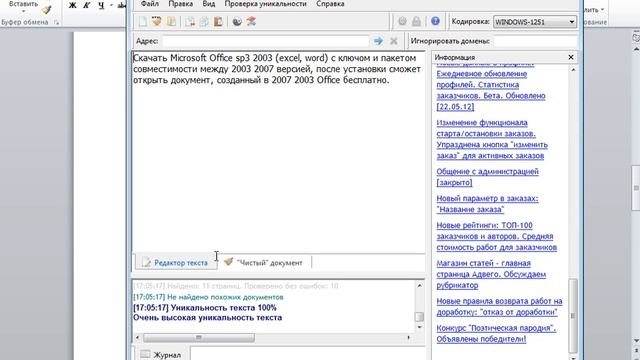Click log line "Уникальность текста 100%"

point(205,307)
